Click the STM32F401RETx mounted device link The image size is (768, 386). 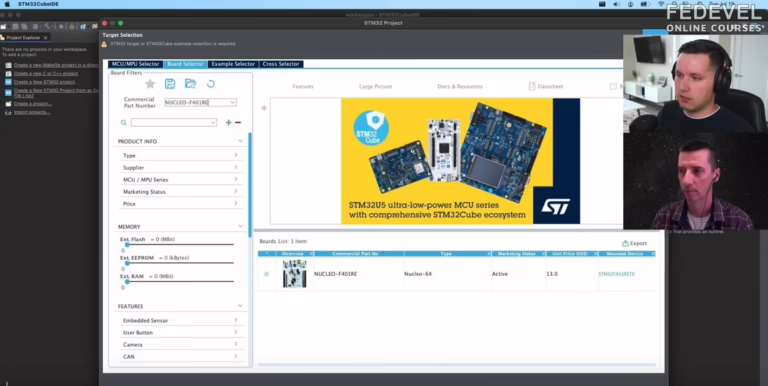point(616,274)
